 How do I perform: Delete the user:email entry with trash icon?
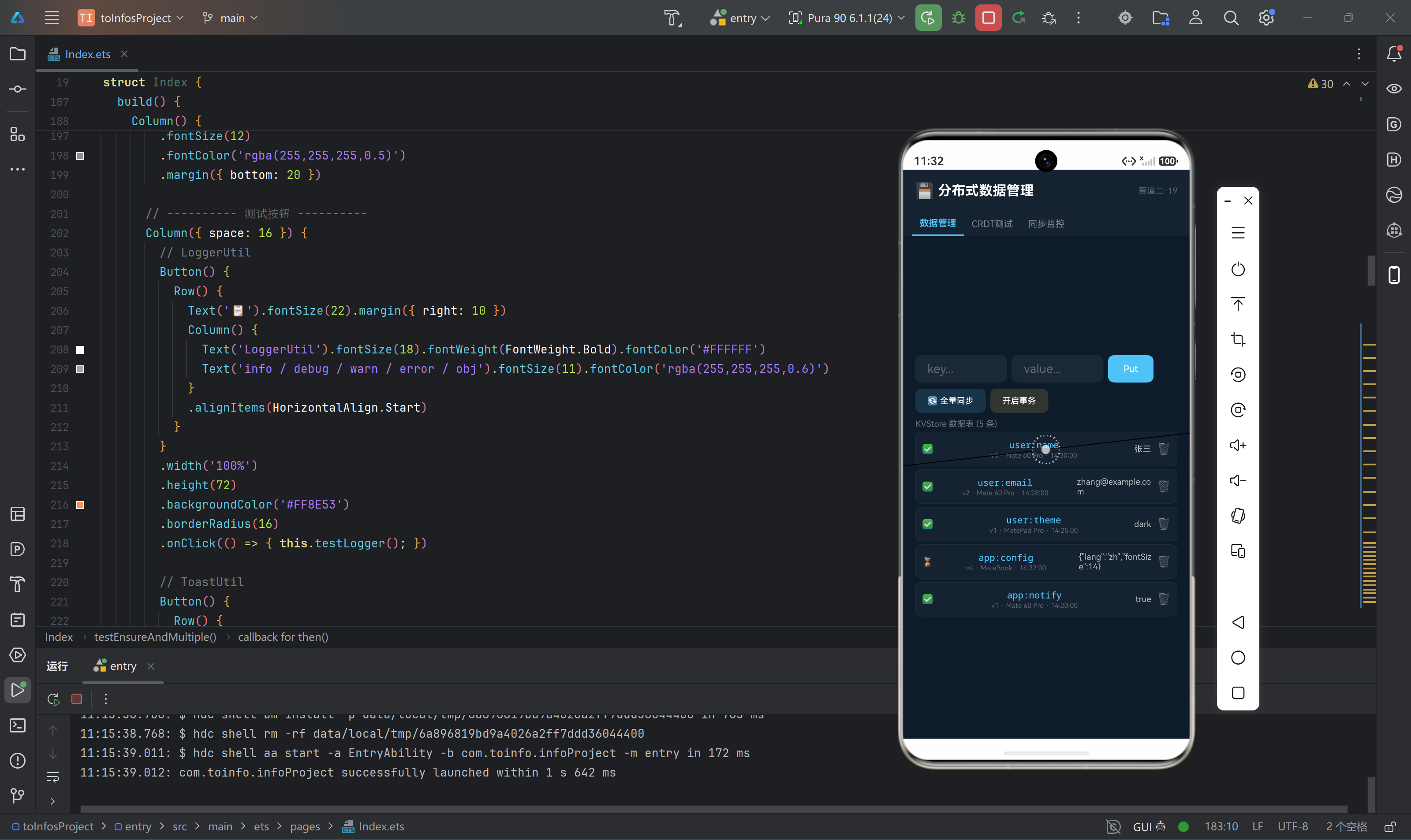1164,486
